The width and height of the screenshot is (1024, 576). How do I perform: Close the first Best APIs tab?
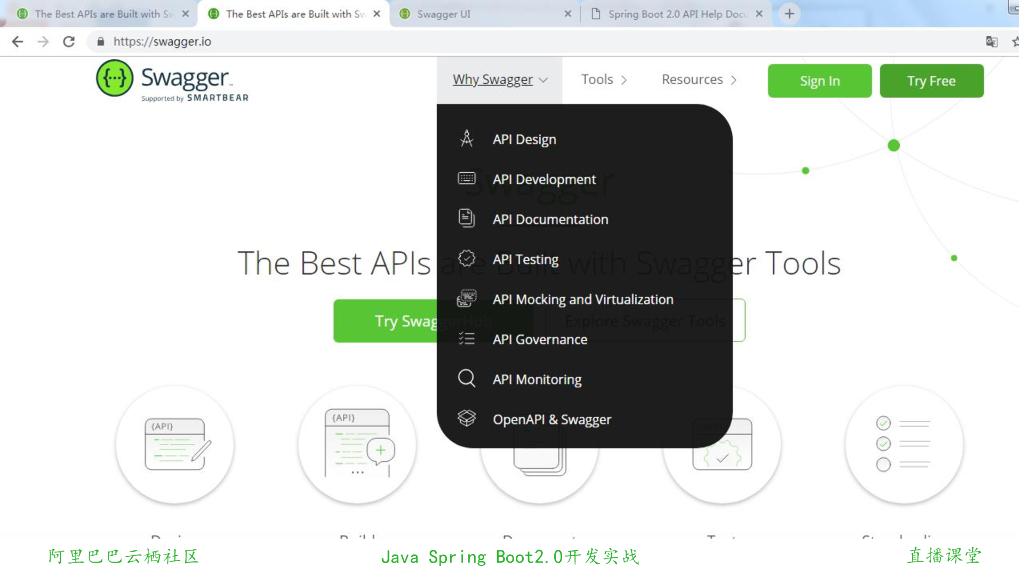(185, 14)
